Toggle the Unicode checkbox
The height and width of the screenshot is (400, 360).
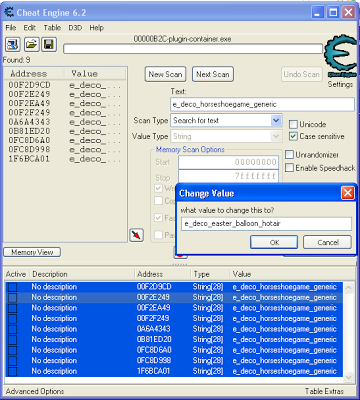(293, 124)
